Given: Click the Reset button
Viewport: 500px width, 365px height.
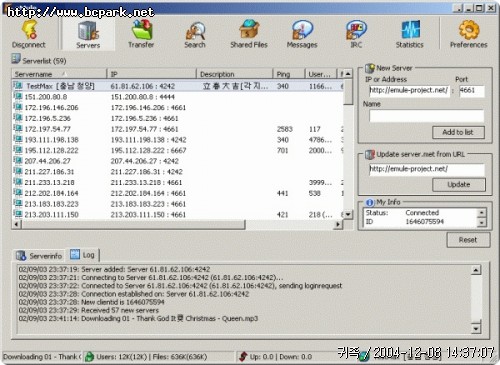Looking at the screenshot, I should pos(468,240).
